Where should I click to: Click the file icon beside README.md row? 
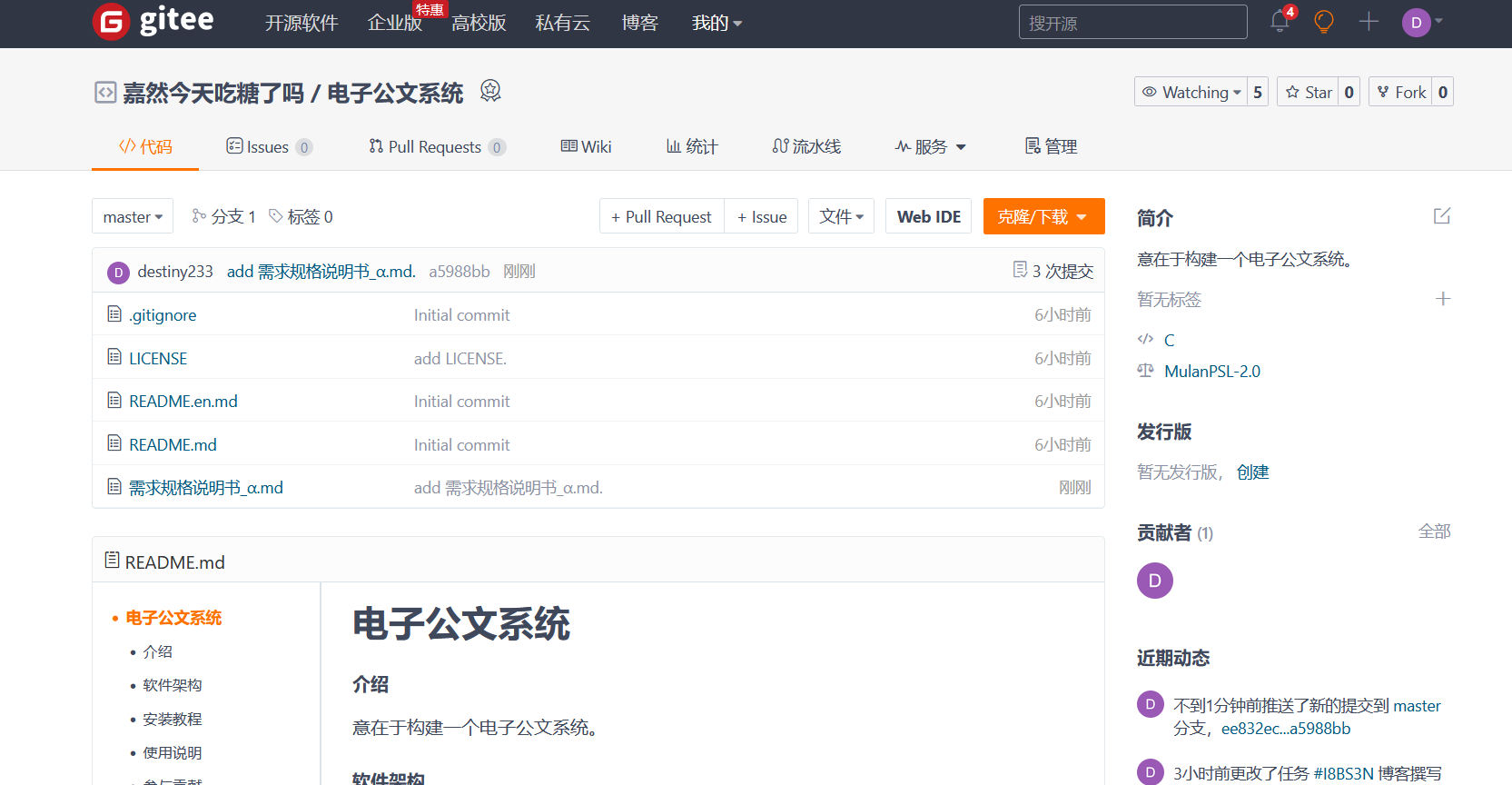coord(114,442)
